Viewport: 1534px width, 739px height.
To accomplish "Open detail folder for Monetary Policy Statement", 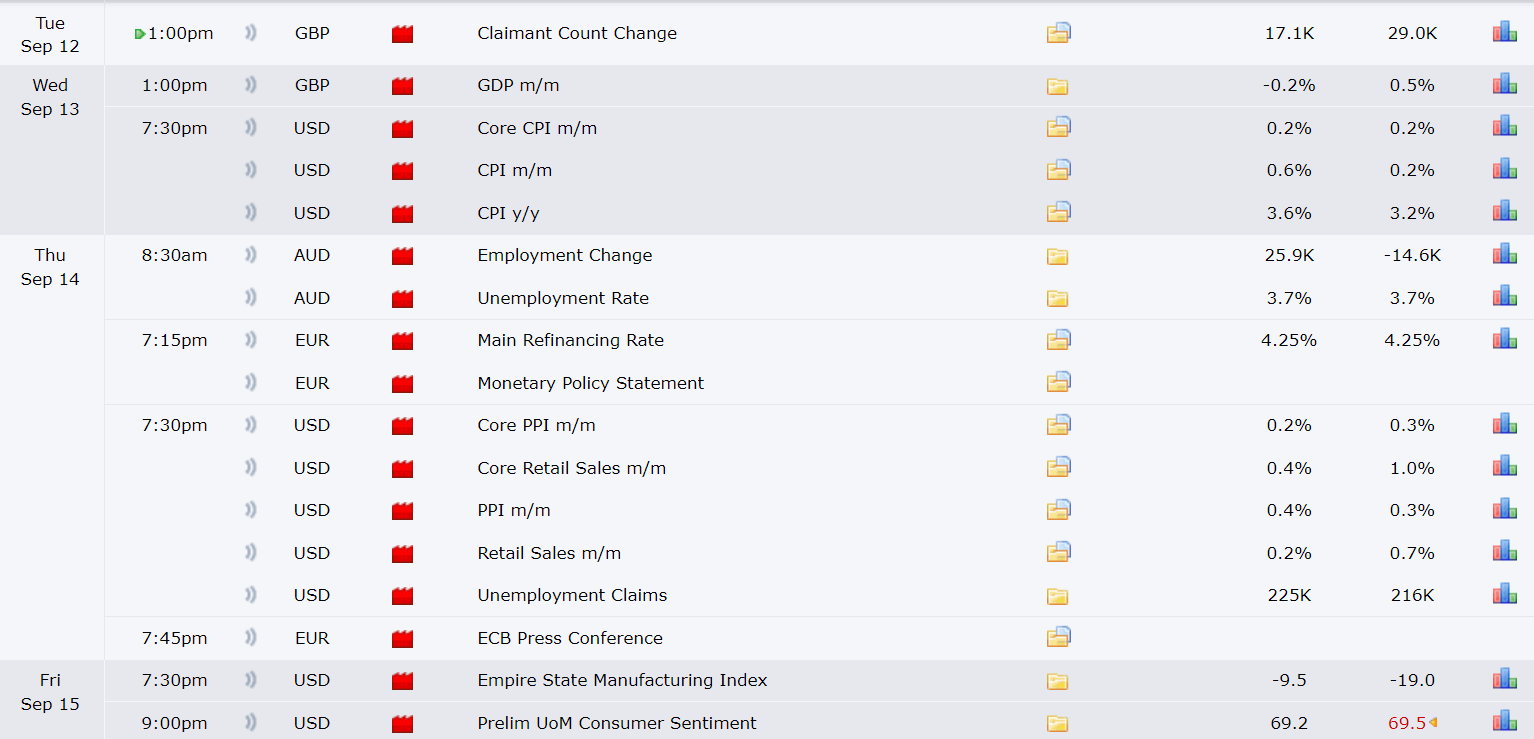I will click(x=1059, y=382).
